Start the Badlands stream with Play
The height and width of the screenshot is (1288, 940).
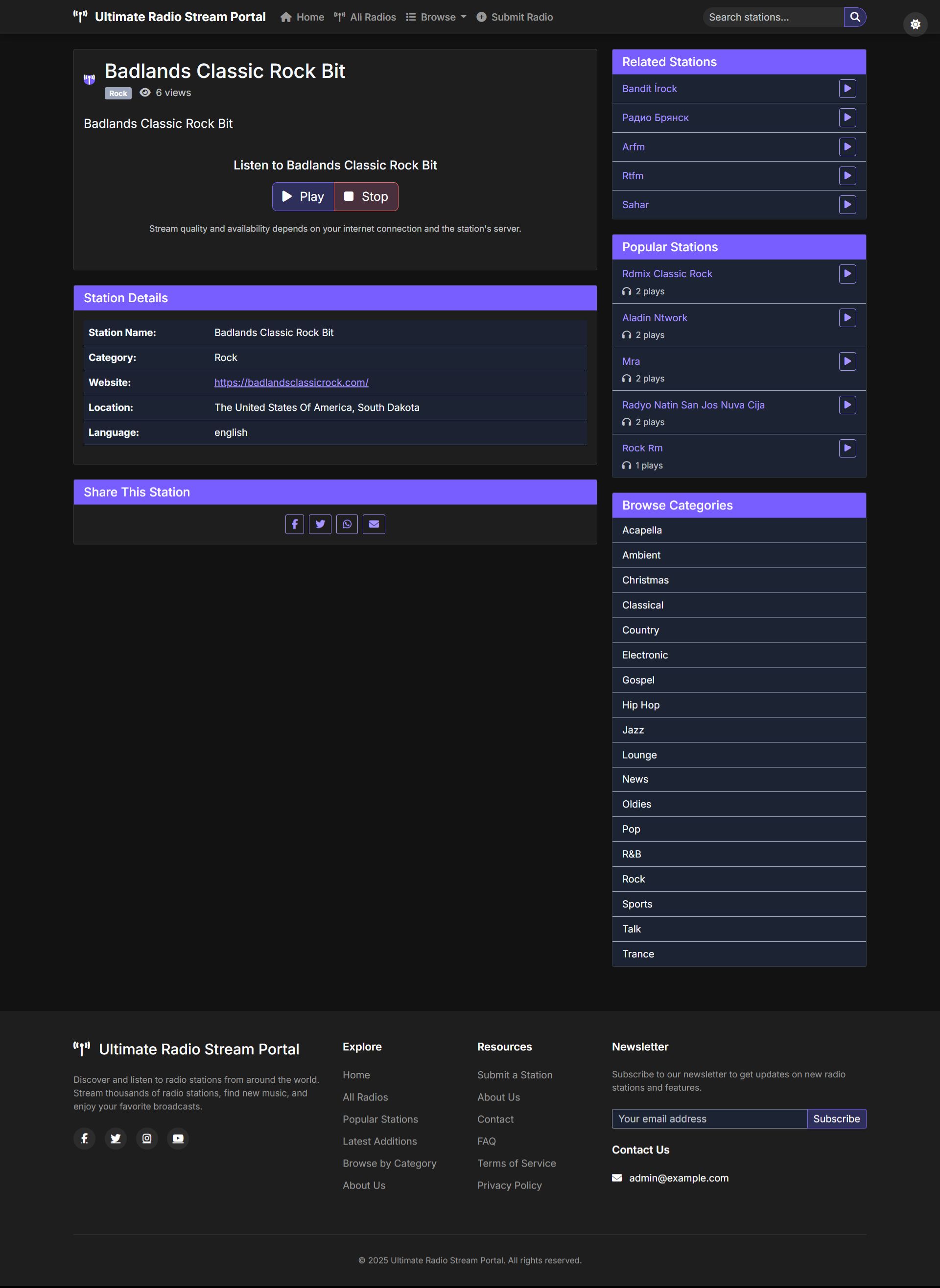coord(303,197)
